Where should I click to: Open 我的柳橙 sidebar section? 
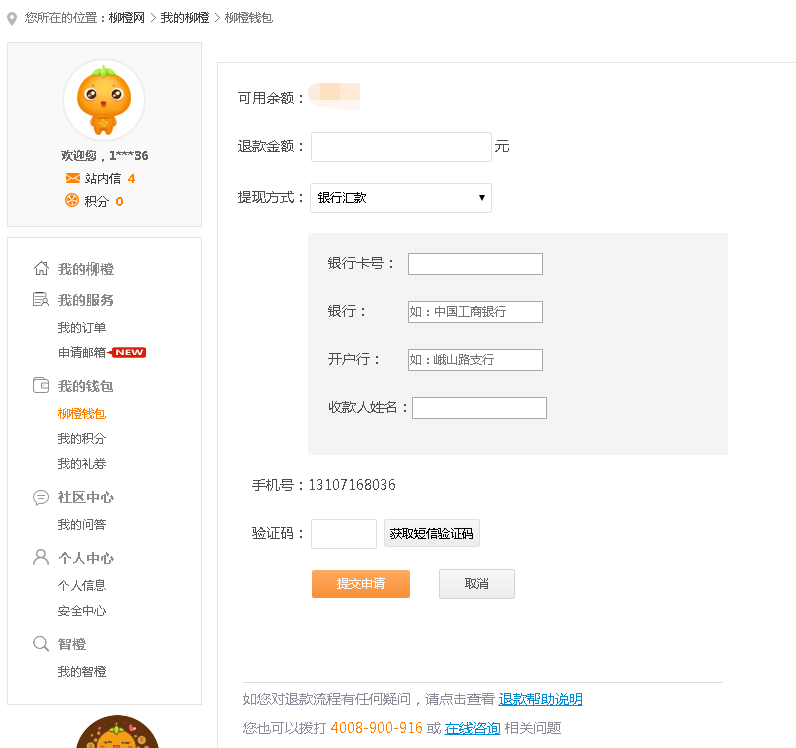[86, 269]
